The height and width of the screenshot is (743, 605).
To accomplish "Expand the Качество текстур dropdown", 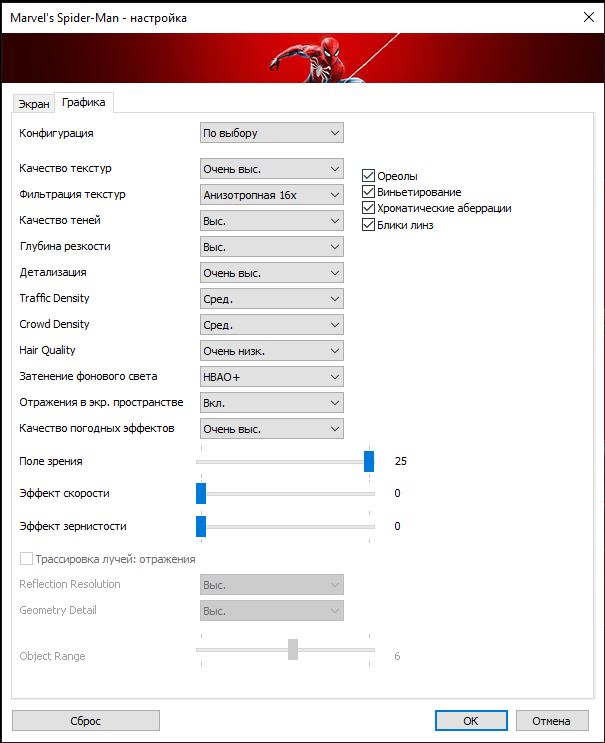I will (x=272, y=169).
